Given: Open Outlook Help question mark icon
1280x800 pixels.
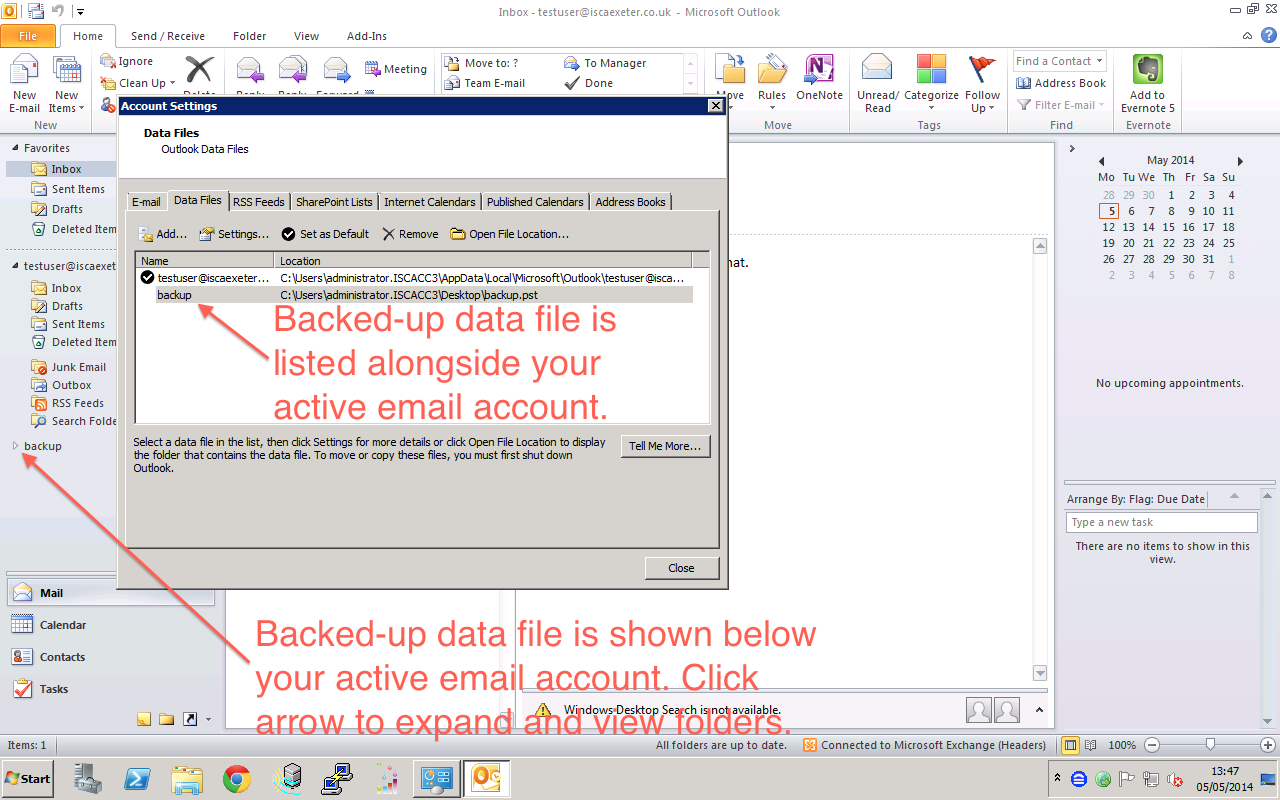Looking at the screenshot, I should (1269, 36).
